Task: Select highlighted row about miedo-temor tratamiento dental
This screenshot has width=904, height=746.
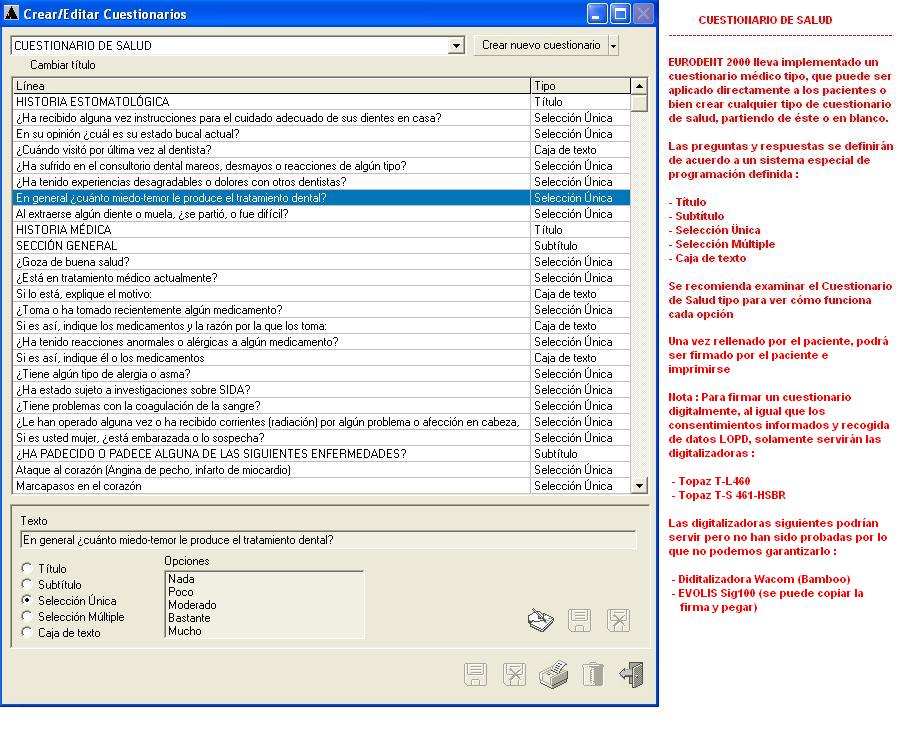Action: tap(321, 198)
